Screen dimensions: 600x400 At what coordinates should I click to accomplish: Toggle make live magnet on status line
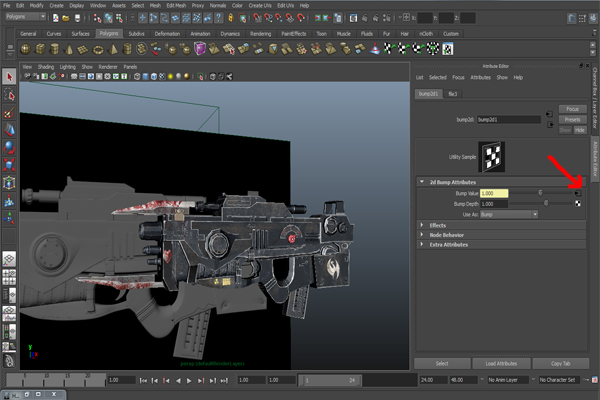pyautogui.click(x=302, y=18)
